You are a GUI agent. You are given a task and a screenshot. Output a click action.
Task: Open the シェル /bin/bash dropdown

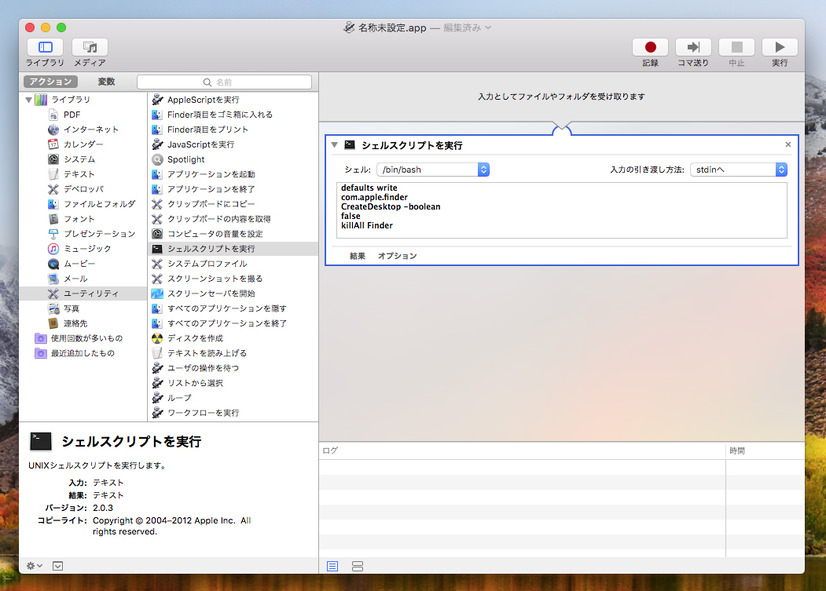tap(433, 170)
